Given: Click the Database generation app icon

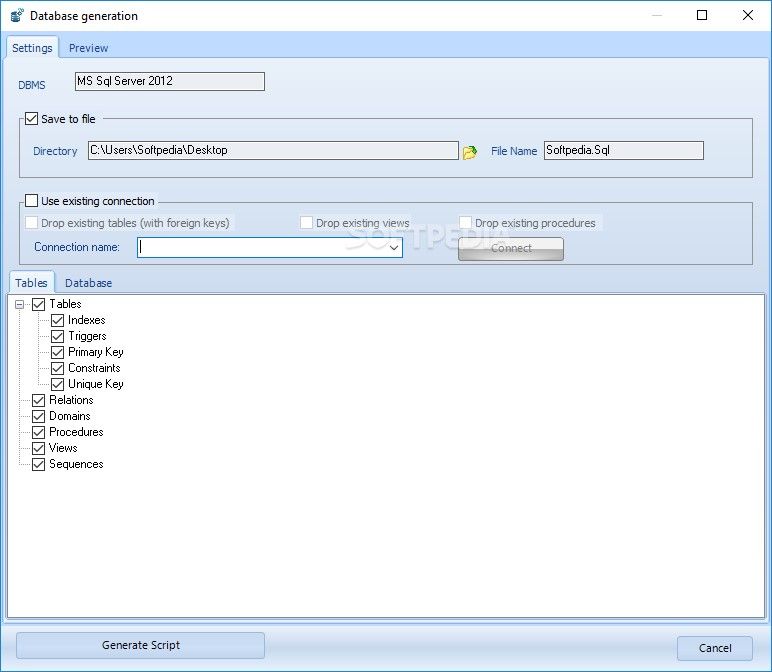Looking at the screenshot, I should (x=17, y=15).
